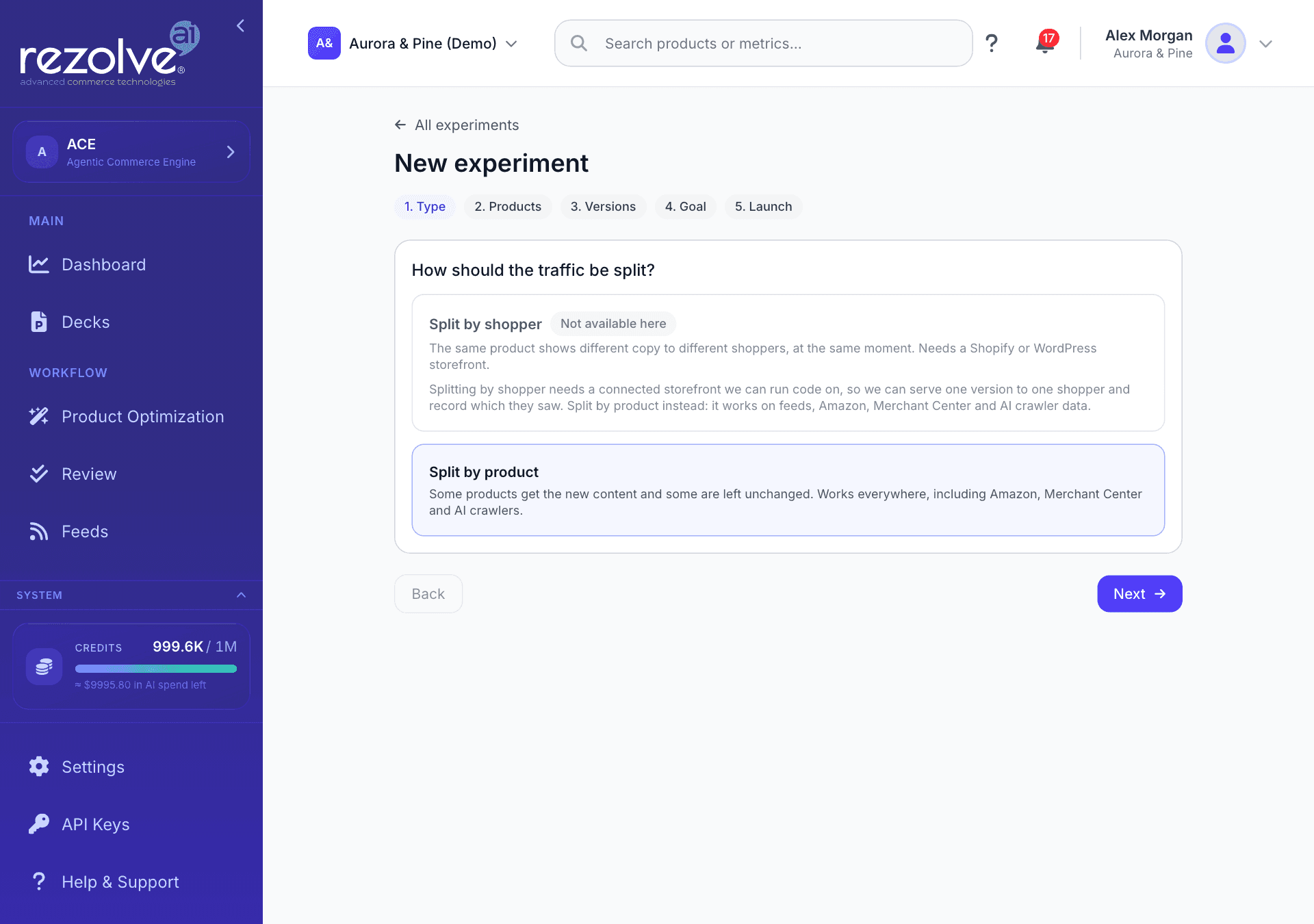This screenshot has height=924, width=1314.
Task: Go back to All experiments
Action: pyautogui.click(x=457, y=125)
